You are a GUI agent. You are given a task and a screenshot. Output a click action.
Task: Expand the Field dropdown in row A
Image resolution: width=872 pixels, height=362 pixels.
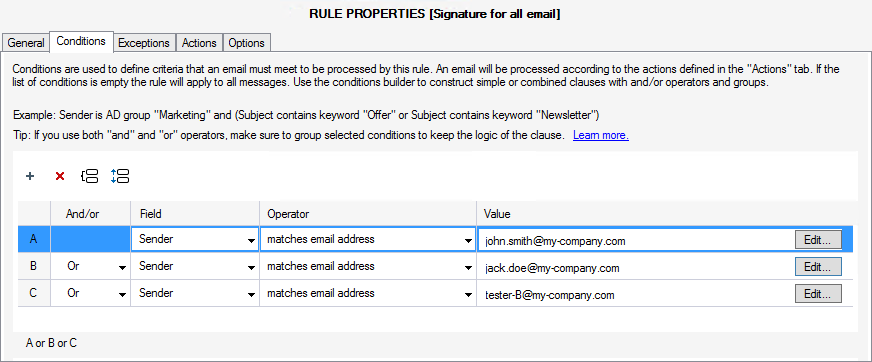click(195, 240)
